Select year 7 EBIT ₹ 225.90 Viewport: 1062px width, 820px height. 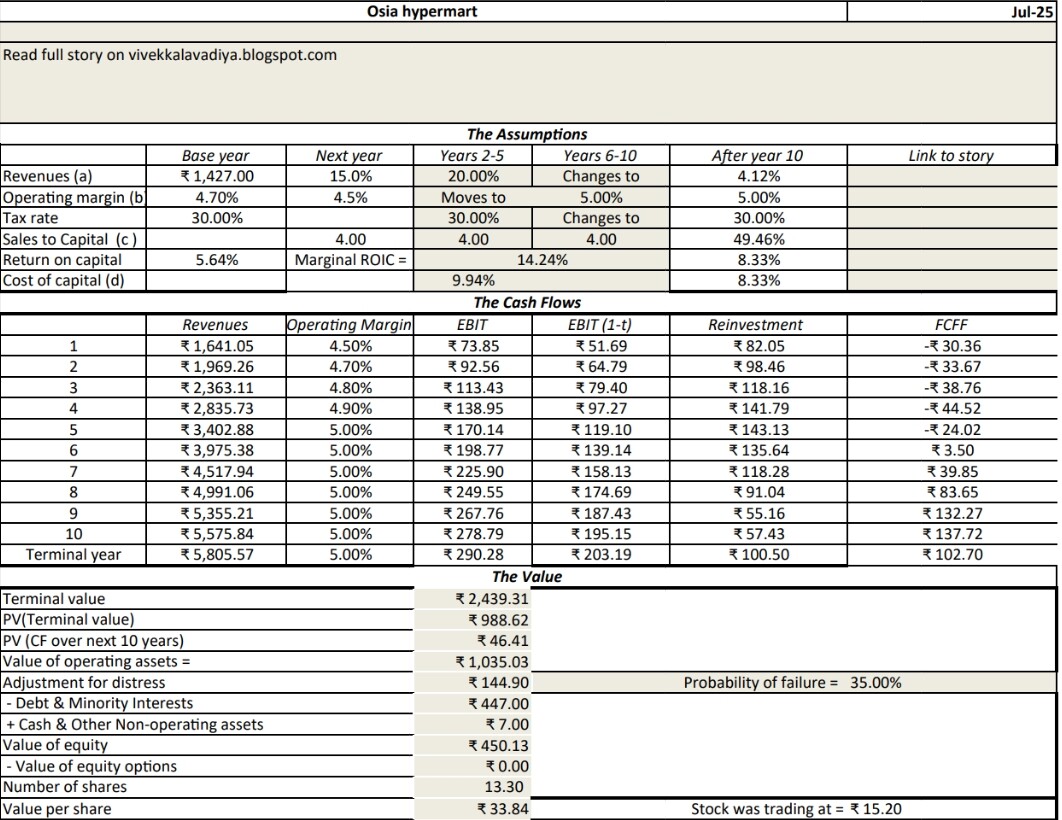coord(473,472)
